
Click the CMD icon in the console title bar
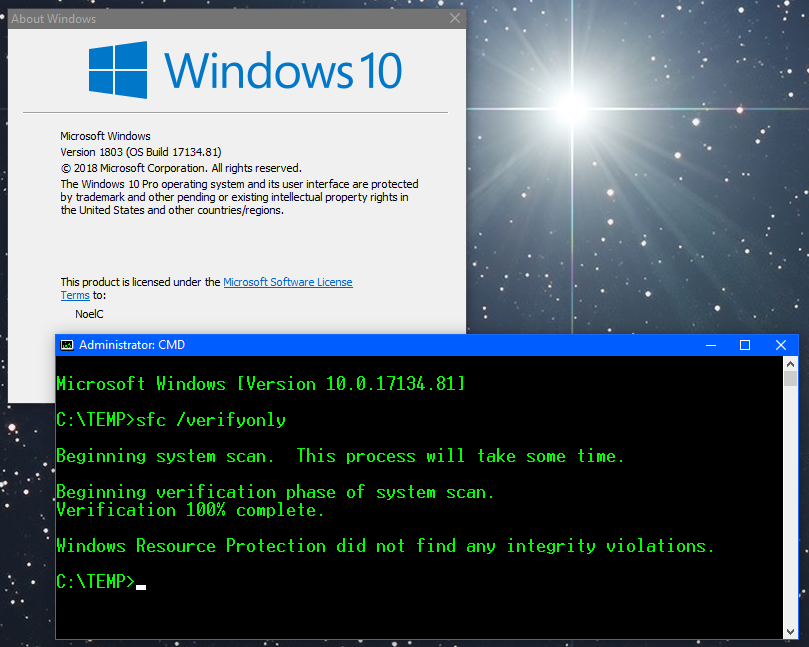pos(67,345)
